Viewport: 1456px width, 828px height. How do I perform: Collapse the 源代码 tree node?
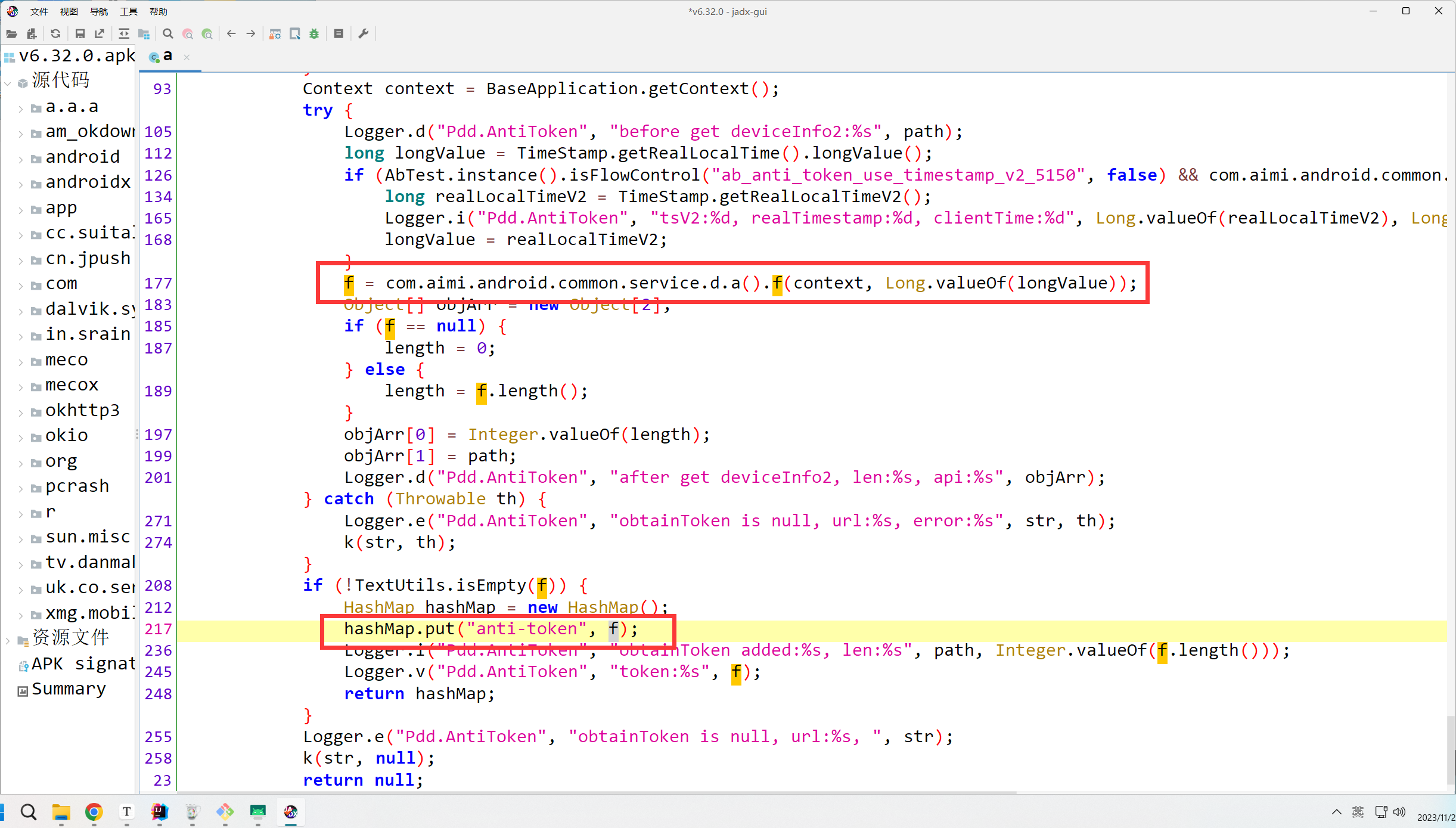click(x=8, y=83)
